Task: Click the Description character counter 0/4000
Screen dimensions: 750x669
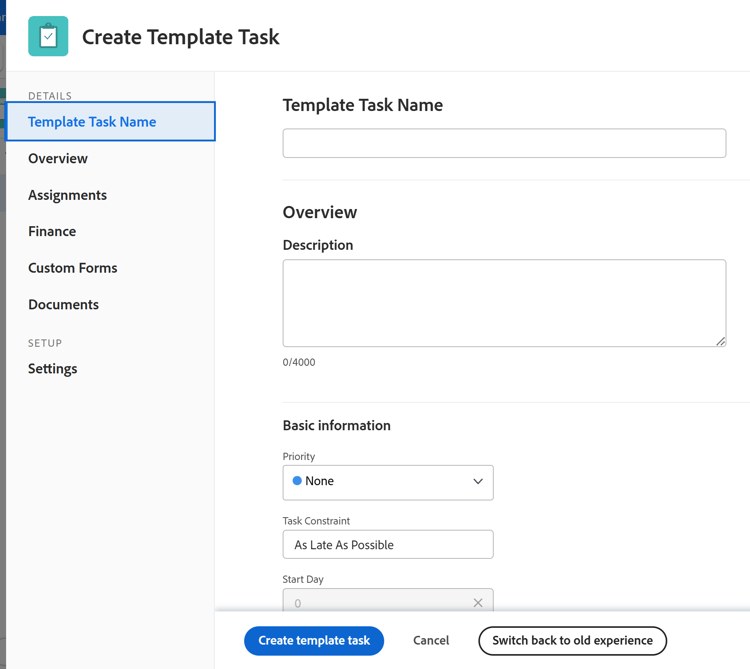Action: 299,362
